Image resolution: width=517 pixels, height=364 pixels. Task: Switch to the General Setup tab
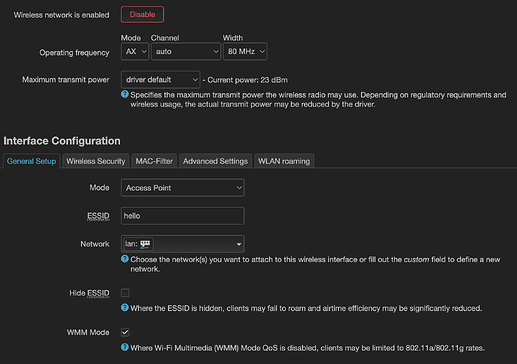pos(31,161)
